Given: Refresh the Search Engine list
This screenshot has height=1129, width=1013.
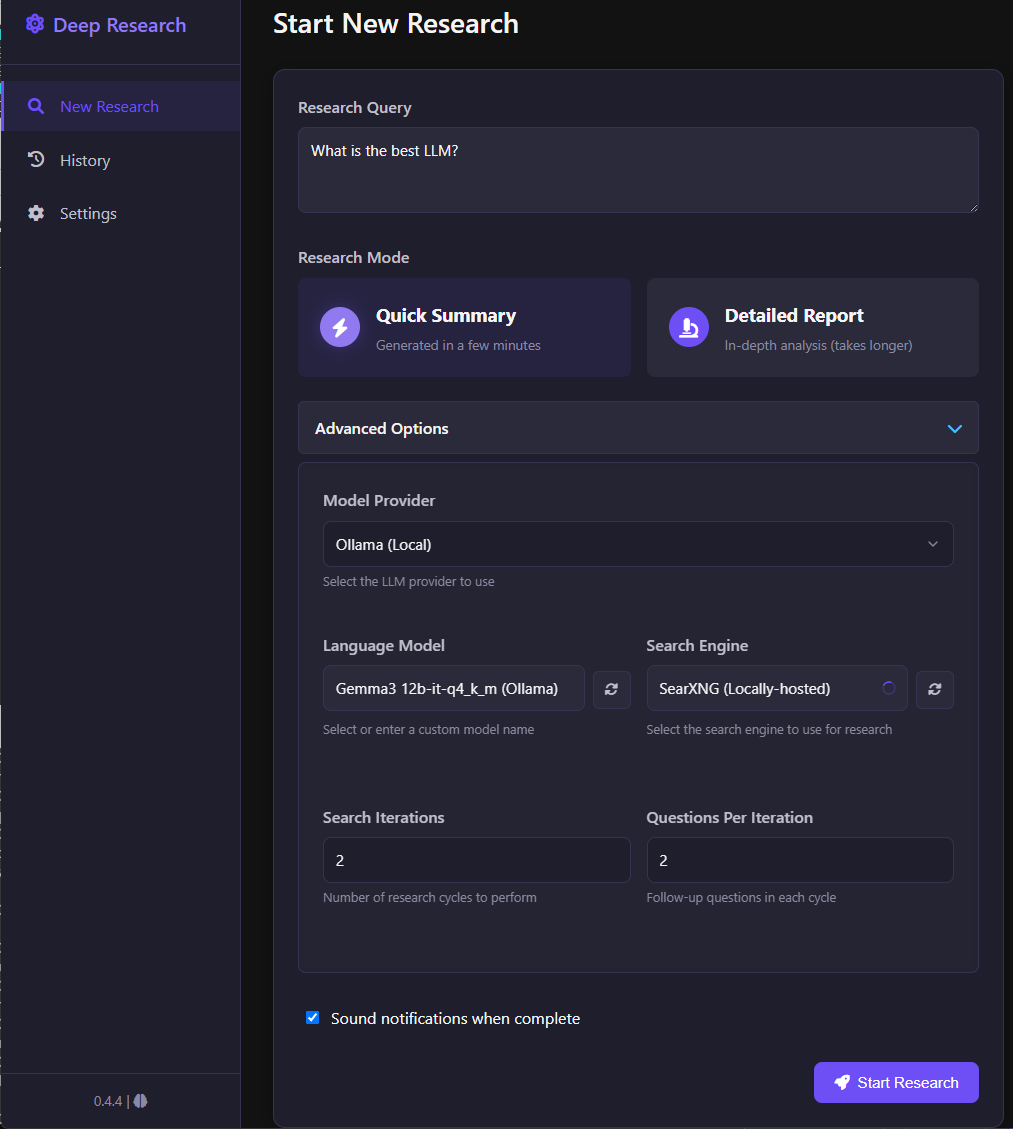Looking at the screenshot, I should (x=935, y=690).
